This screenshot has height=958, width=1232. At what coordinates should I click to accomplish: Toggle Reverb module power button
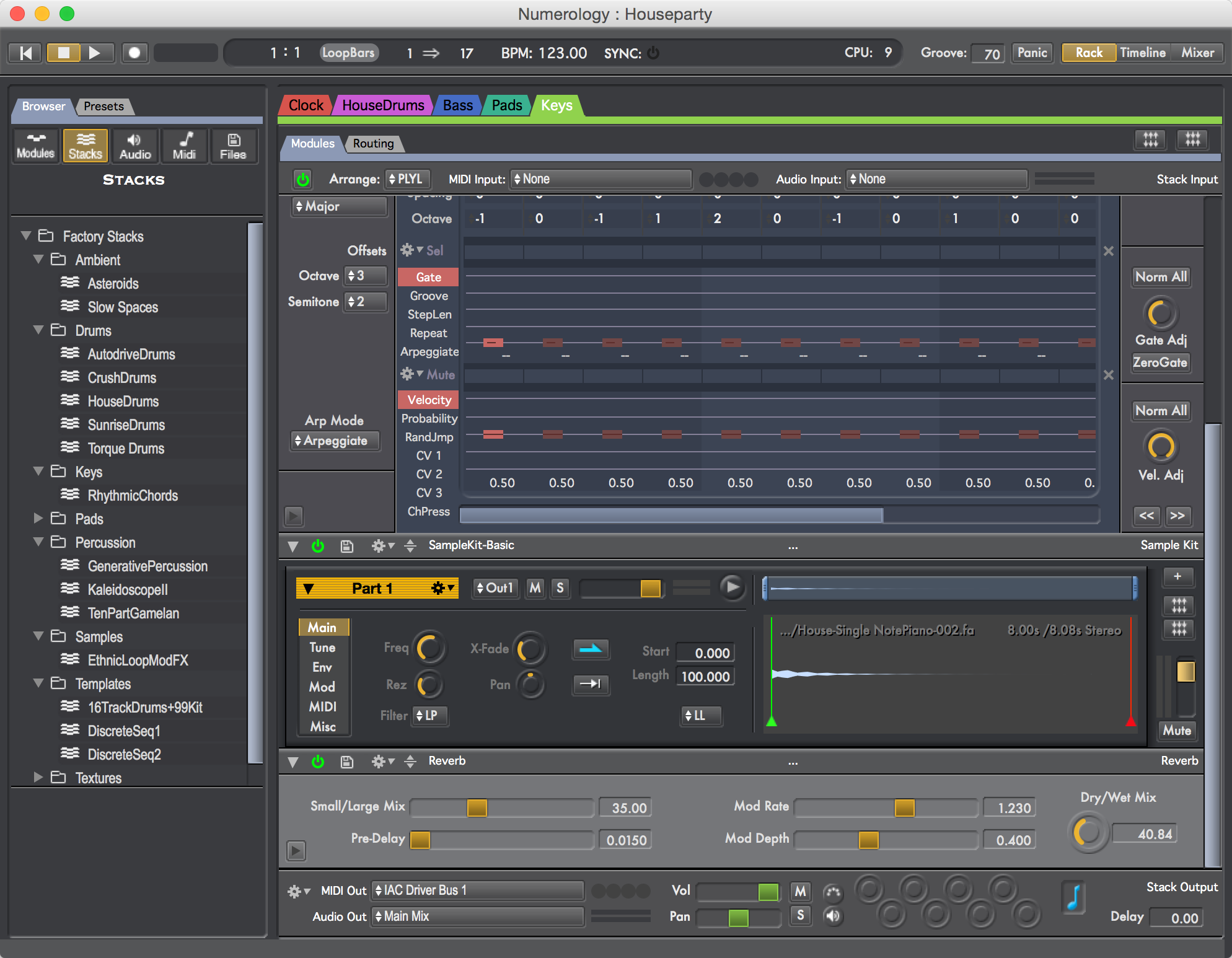(318, 762)
